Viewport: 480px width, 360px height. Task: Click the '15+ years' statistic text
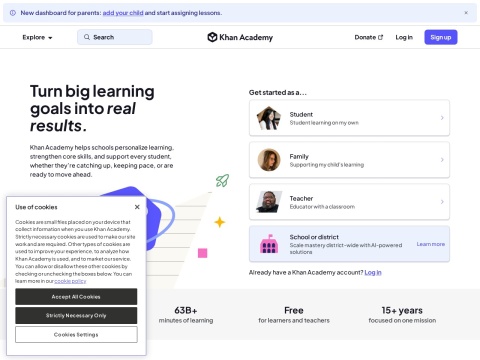(x=402, y=310)
